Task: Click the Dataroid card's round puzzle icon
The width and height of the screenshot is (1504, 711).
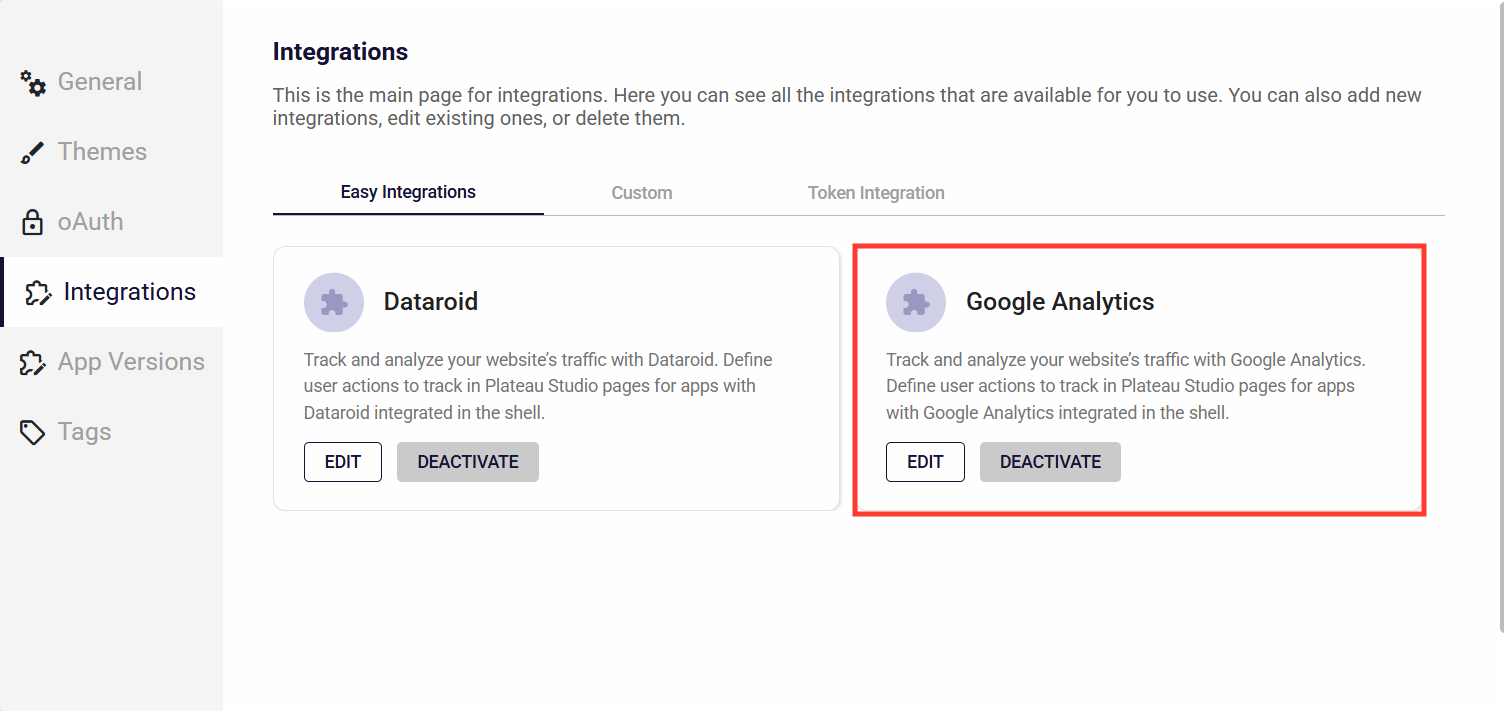Action: point(333,302)
